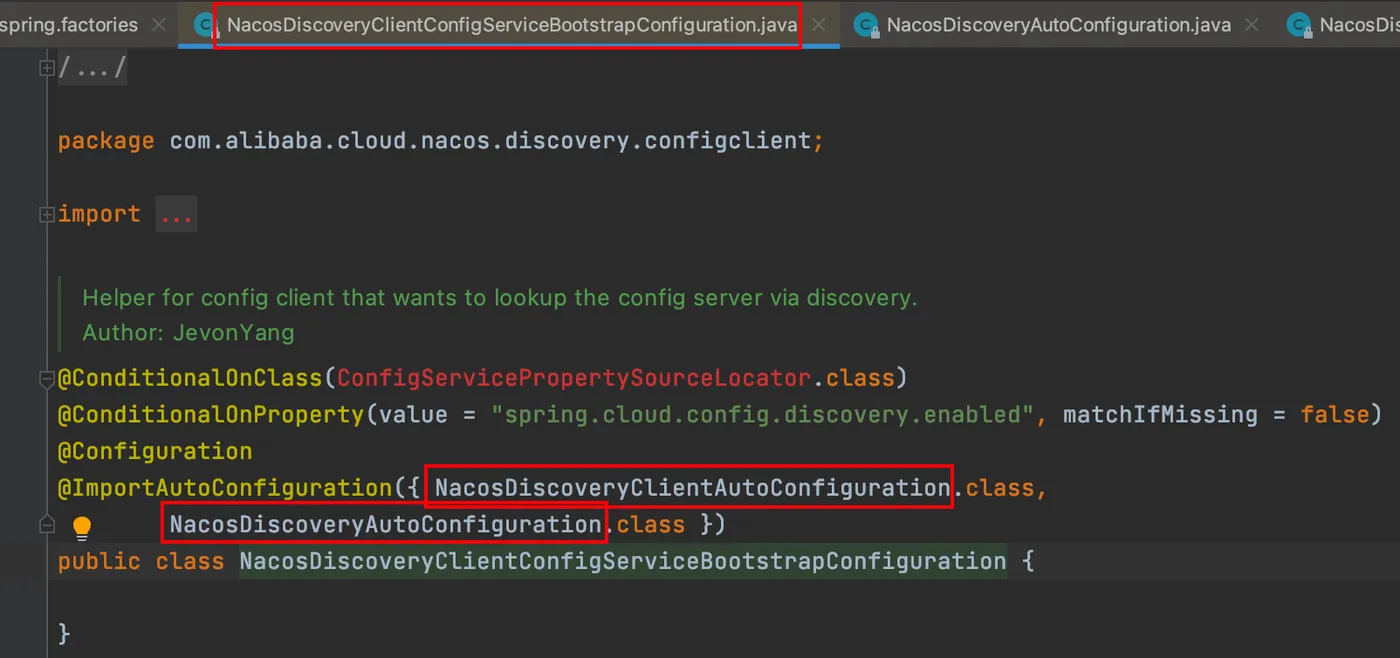Open NacosDiscoveryAutoConfiguration.java tab
1400x658 pixels.
tap(1058, 25)
